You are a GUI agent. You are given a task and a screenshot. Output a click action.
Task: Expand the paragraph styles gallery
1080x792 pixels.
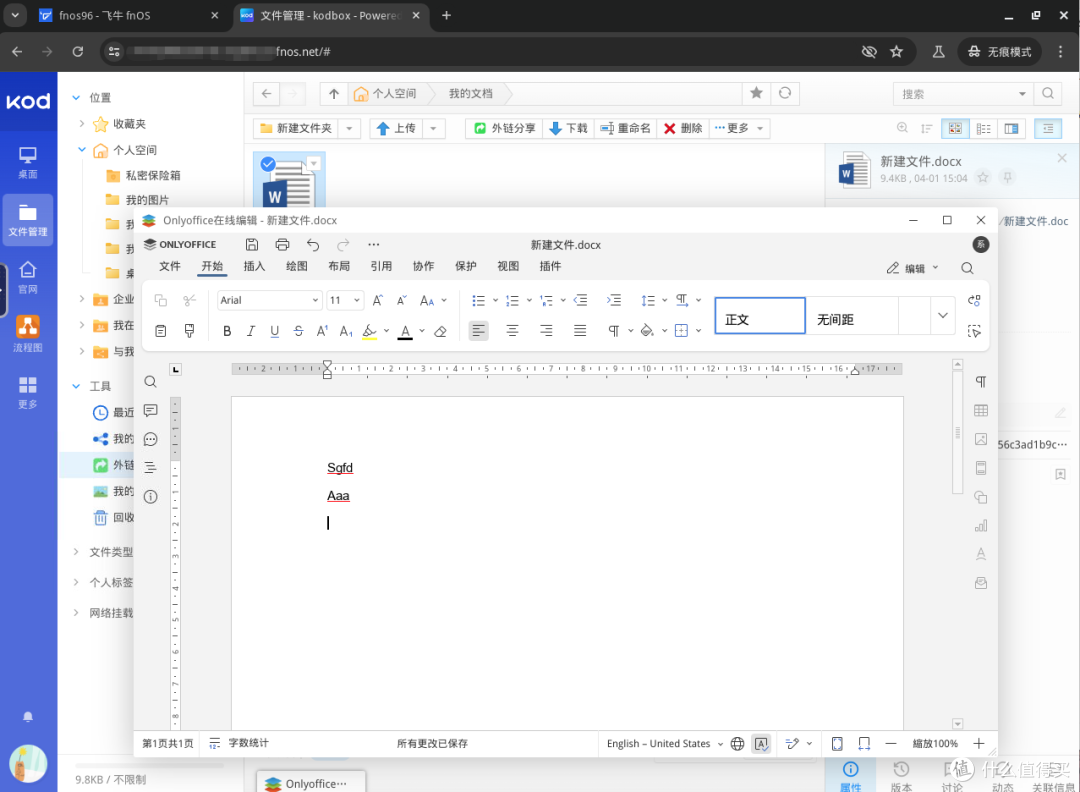point(942,315)
